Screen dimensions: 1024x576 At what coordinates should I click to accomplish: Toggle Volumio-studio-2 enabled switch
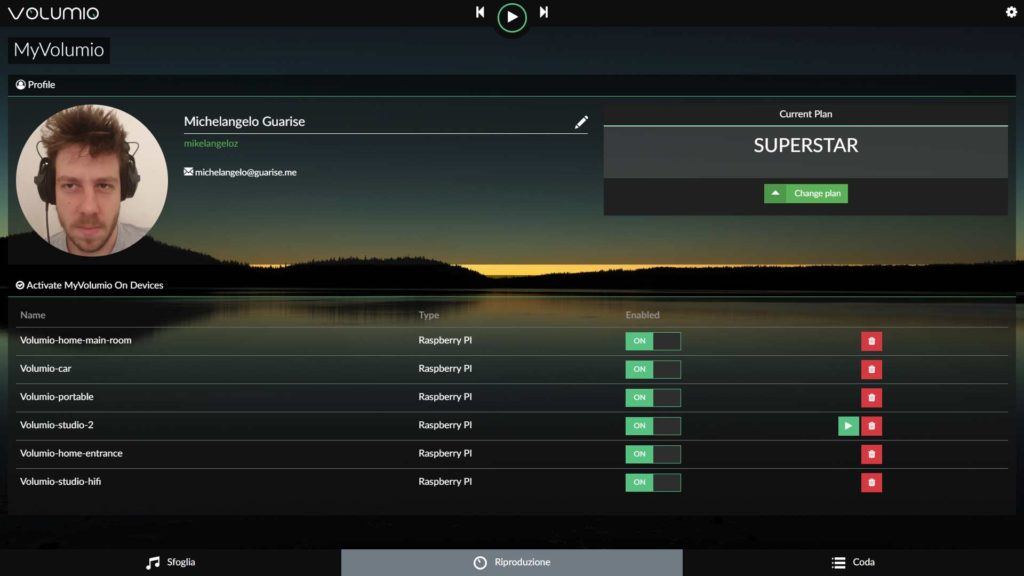[x=652, y=426]
